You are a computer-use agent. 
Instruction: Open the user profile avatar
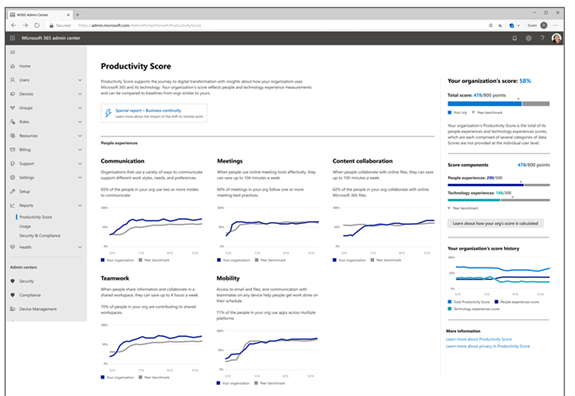tap(556, 38)
